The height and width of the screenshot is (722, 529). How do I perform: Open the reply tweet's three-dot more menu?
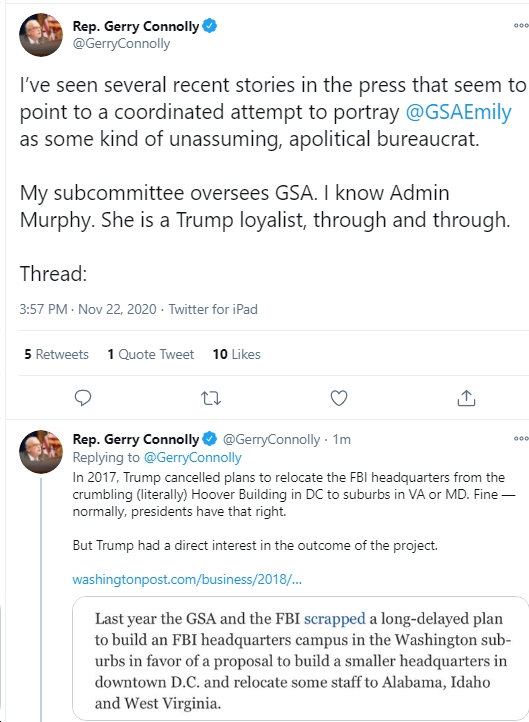pyautogui.click(x=521, y=438)
